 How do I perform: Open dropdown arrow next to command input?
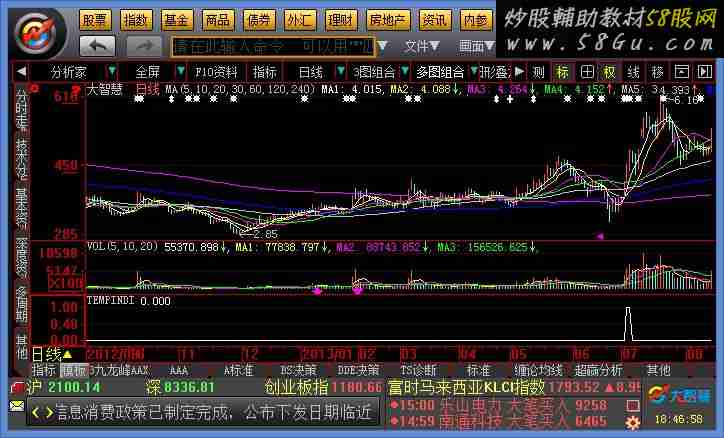[383, 46]
